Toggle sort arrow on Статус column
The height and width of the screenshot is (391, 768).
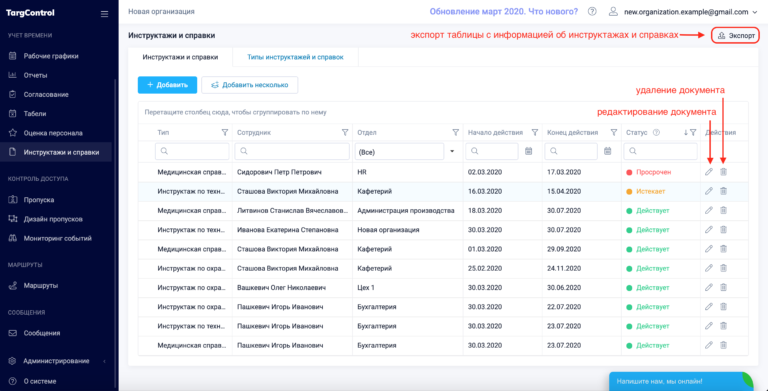pos(686,132)
